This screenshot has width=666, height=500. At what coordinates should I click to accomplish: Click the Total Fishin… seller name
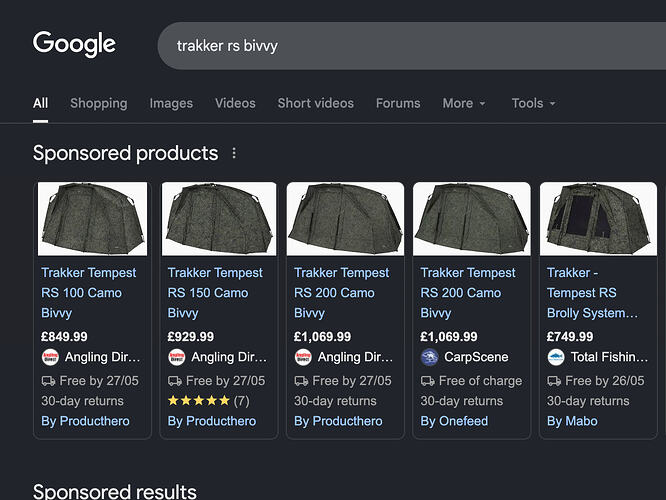610,357
